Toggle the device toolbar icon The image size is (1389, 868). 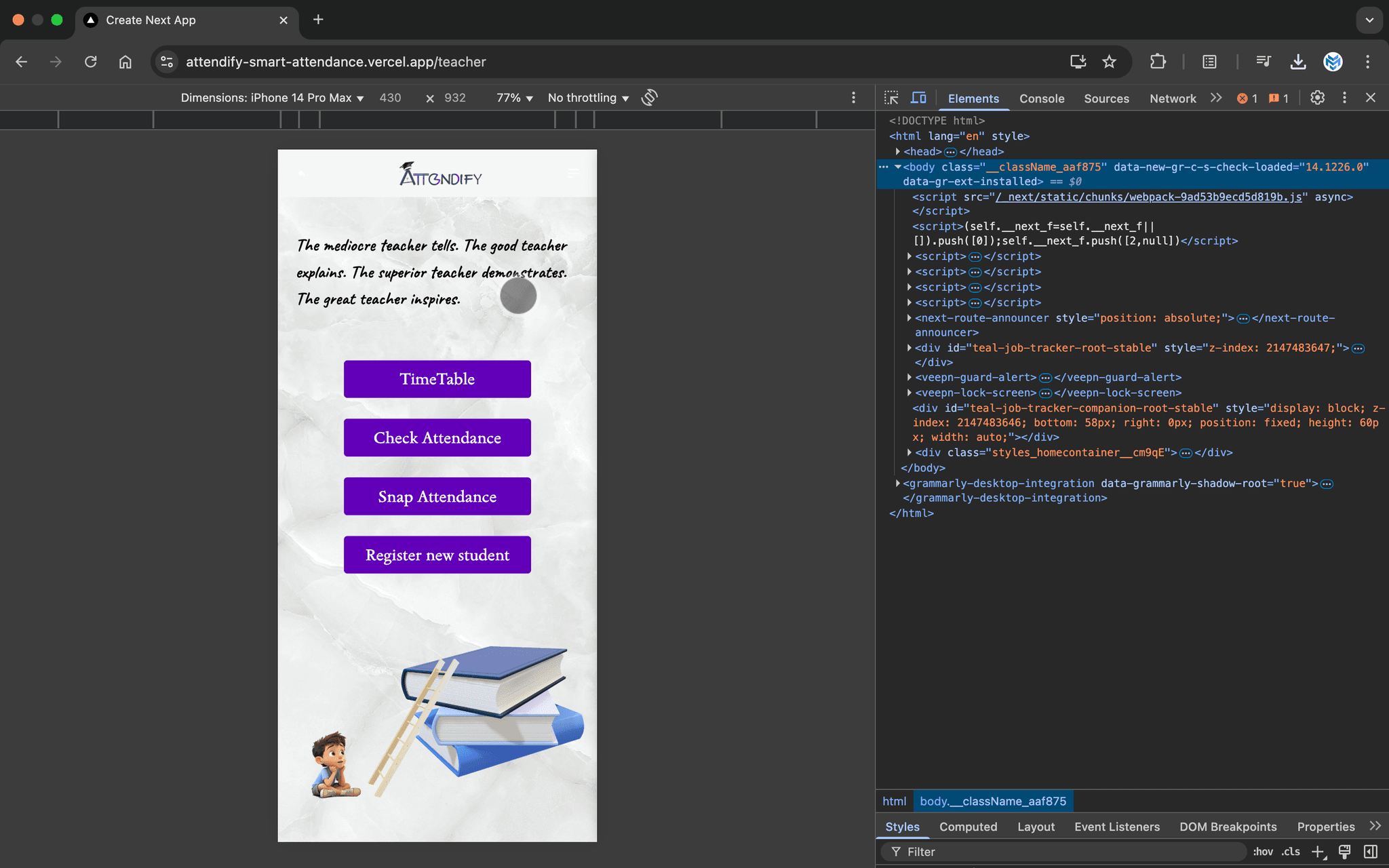tap(918, 98)
